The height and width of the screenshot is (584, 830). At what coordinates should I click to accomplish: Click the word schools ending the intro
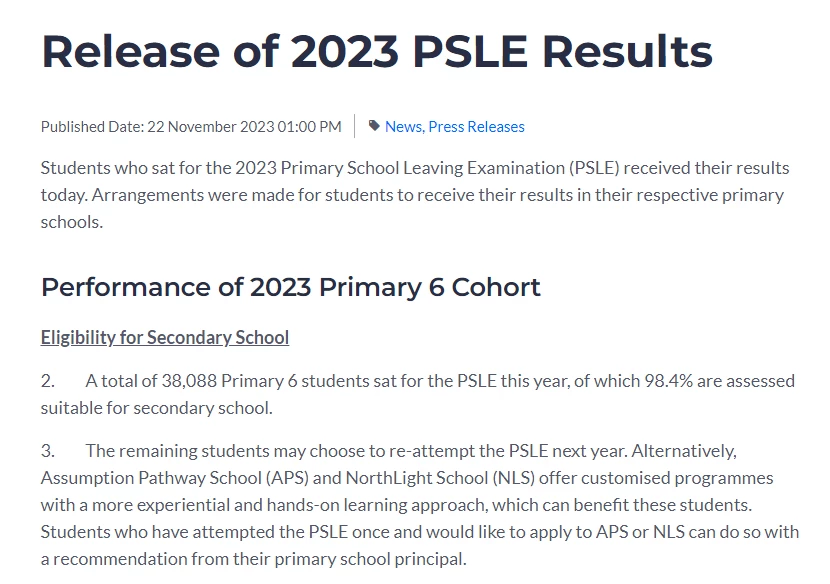[71, 222]
